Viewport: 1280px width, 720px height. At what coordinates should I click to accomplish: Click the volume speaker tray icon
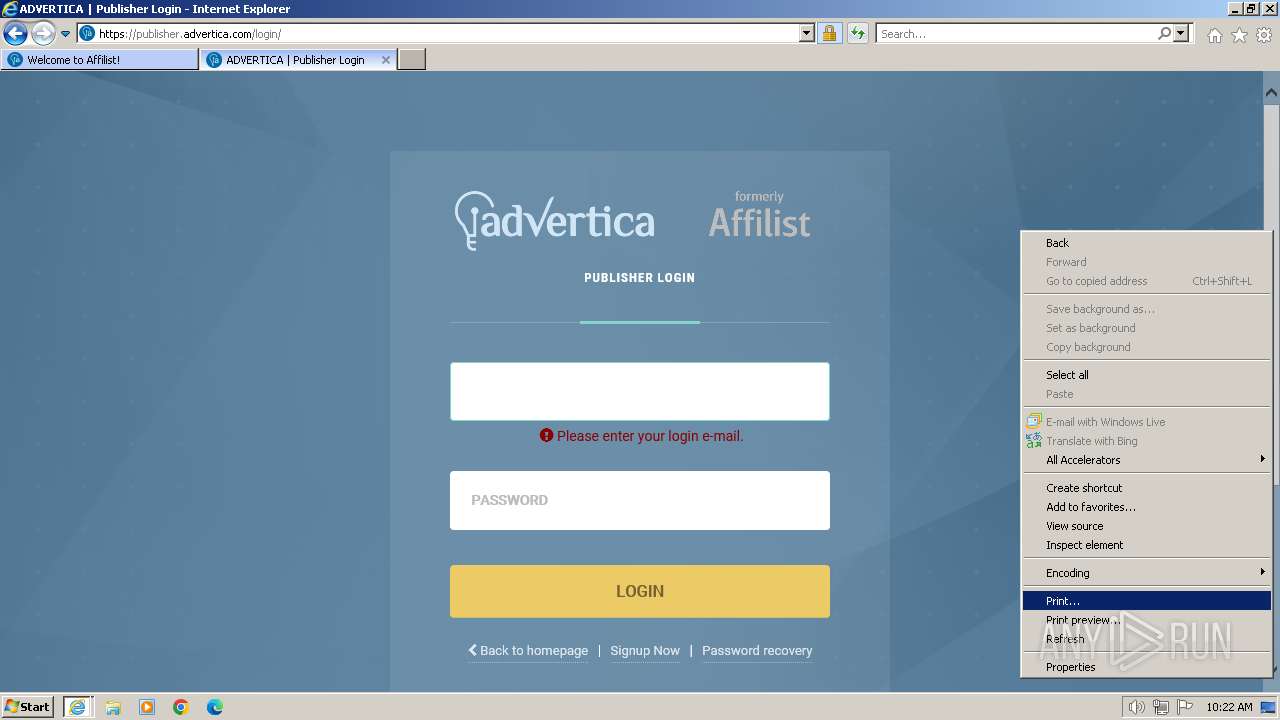click(x=1137, y=707)
